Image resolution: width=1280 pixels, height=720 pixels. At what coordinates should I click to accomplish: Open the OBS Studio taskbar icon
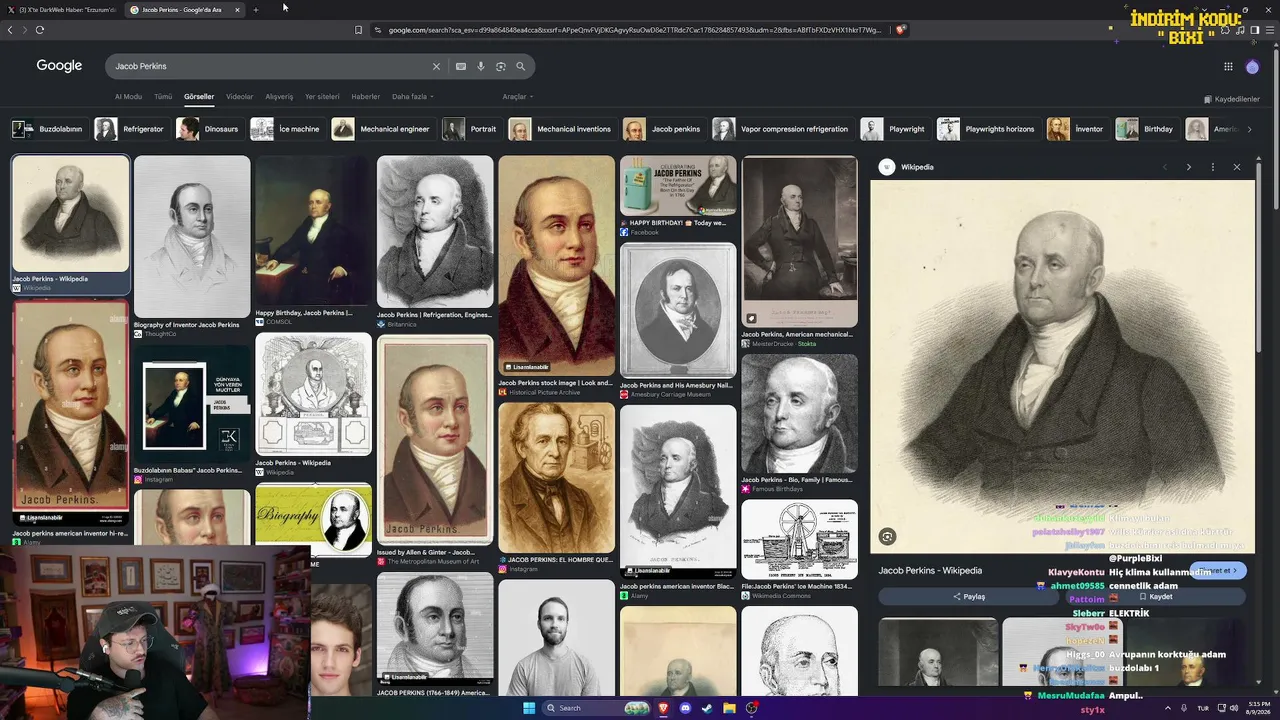click(752, 708)
